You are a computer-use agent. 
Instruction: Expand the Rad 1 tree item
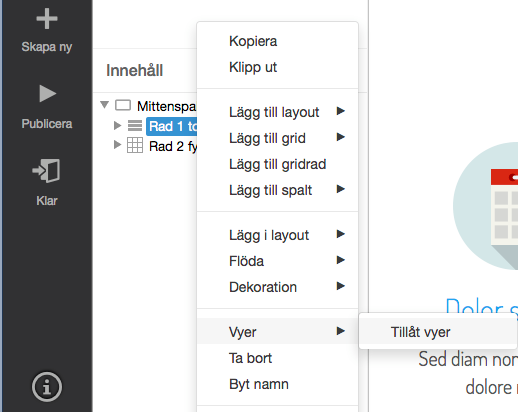point(117,125)
